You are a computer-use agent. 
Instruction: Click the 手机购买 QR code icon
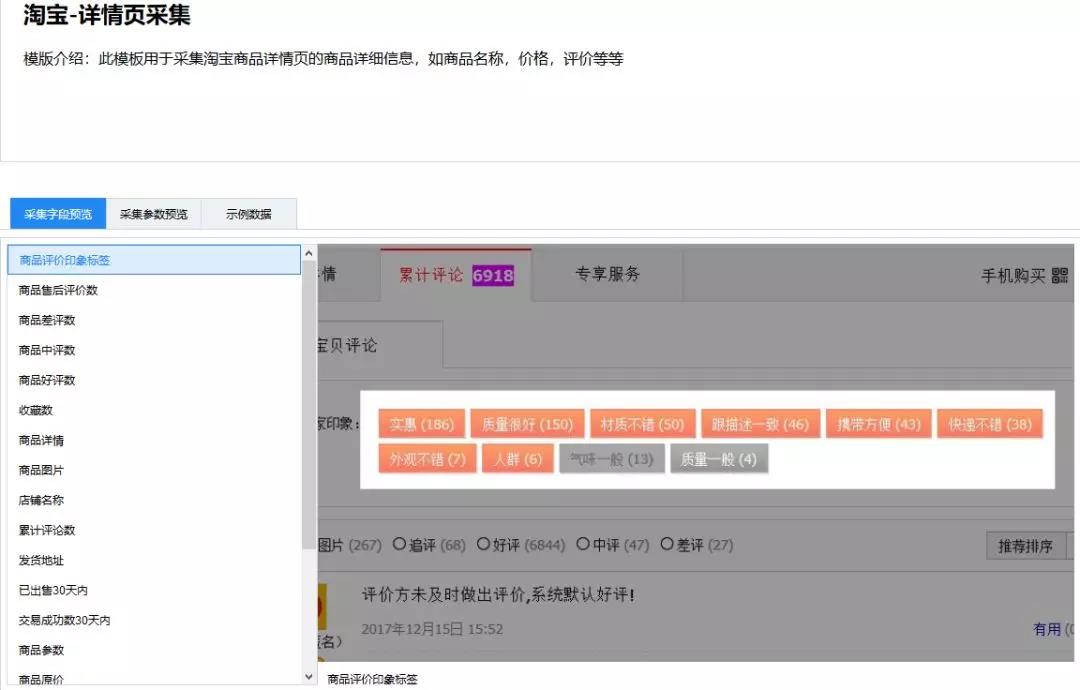point(1060,275)
